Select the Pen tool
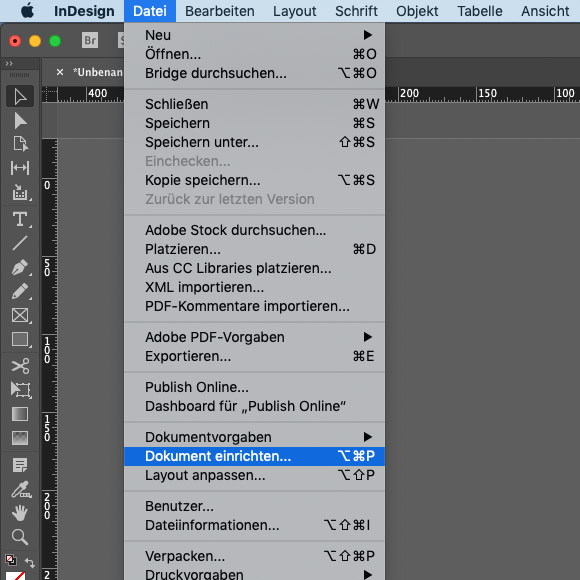 coord(20,267)
